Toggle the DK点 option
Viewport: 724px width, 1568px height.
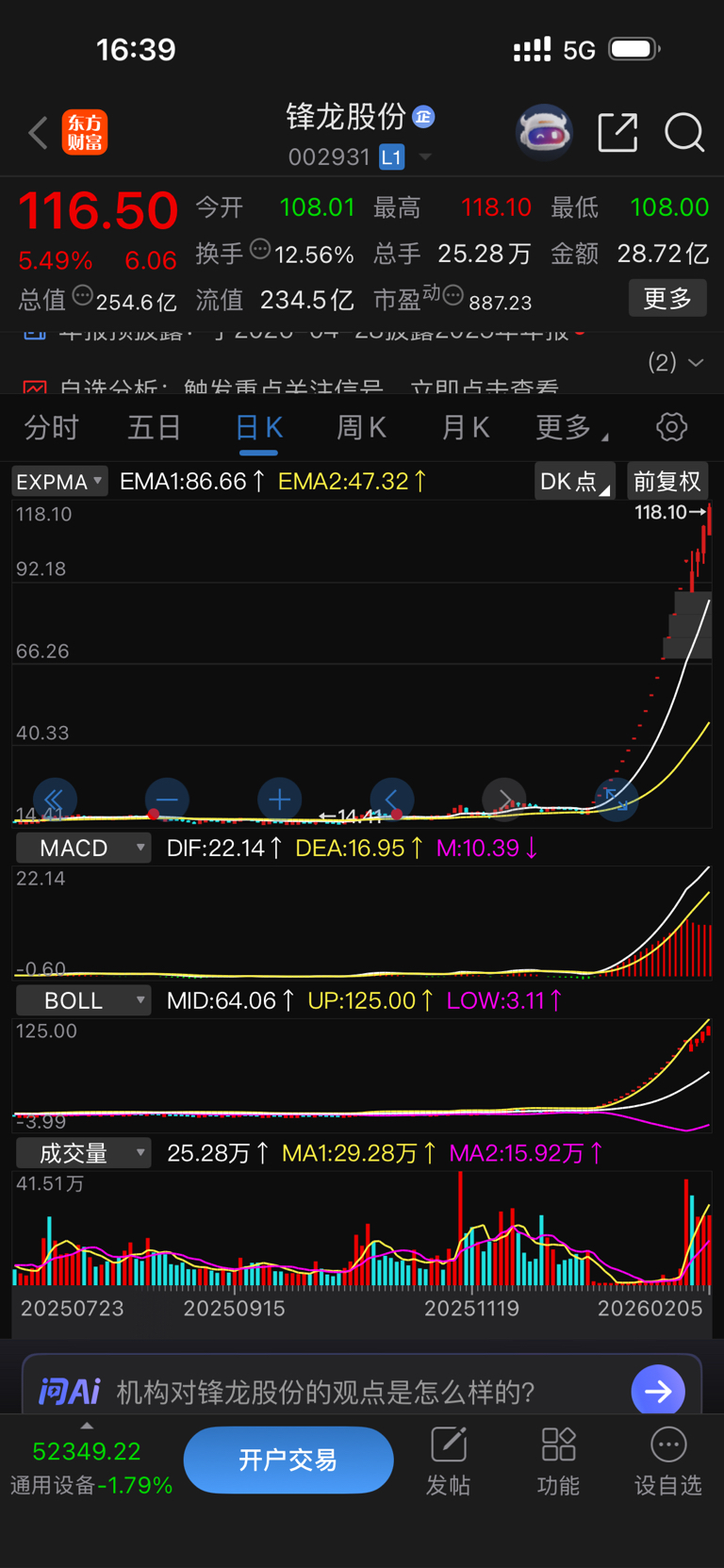tap(574, 482)
